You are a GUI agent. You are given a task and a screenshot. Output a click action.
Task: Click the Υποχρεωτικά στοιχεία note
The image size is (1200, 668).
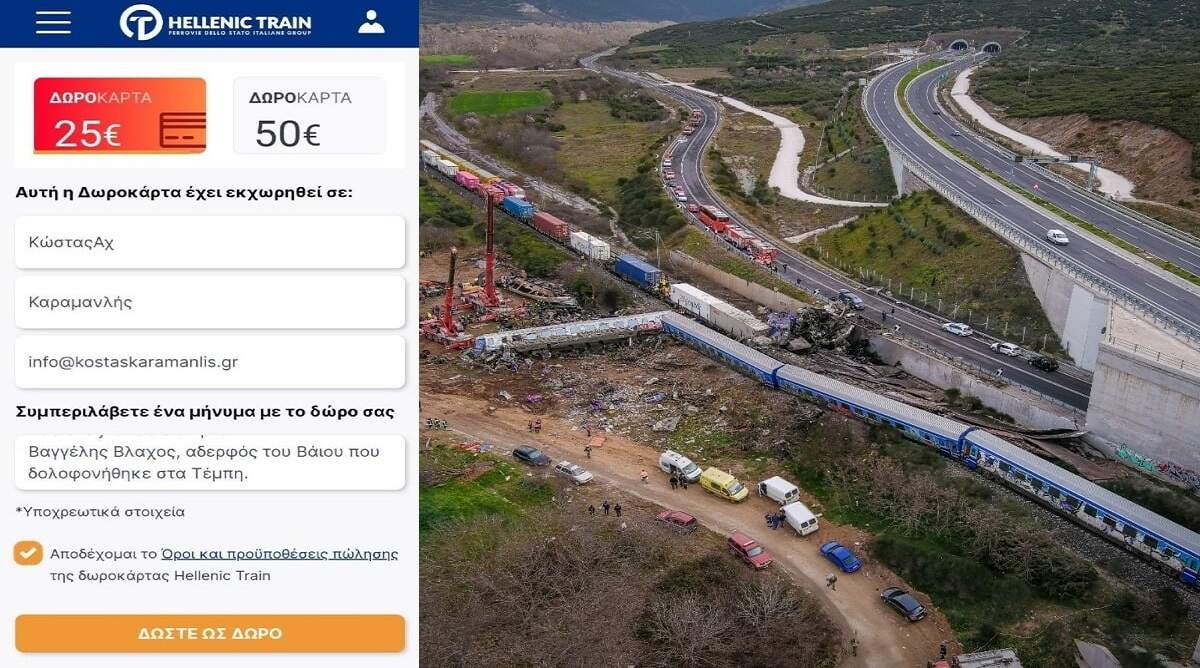(100, 512)
